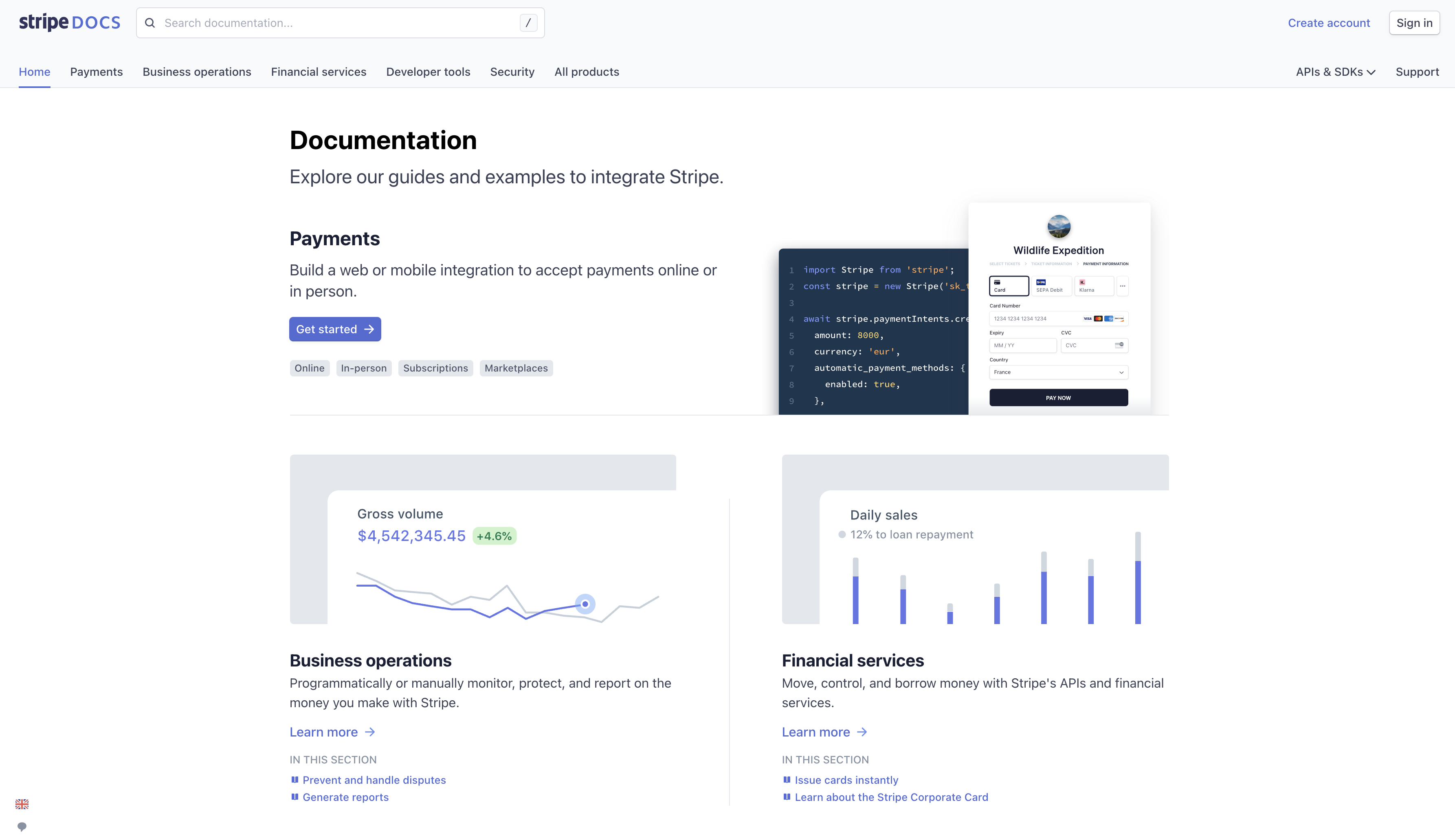Image resolution: width=1455 pixels, height=840 pixels.
Task: Click the Create account link
Action: pos(1329,23)
